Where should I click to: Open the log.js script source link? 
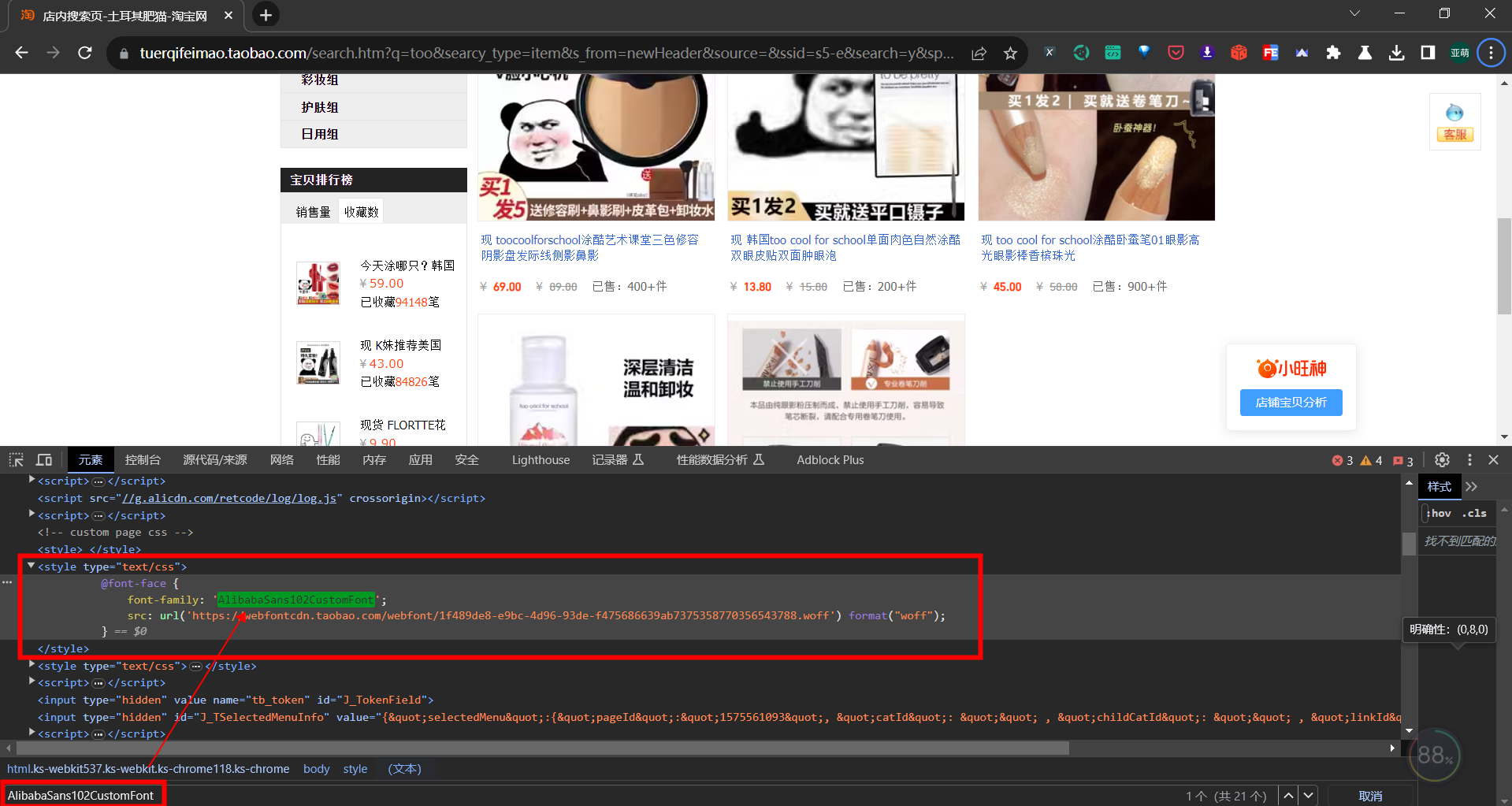tap(230, 498)
